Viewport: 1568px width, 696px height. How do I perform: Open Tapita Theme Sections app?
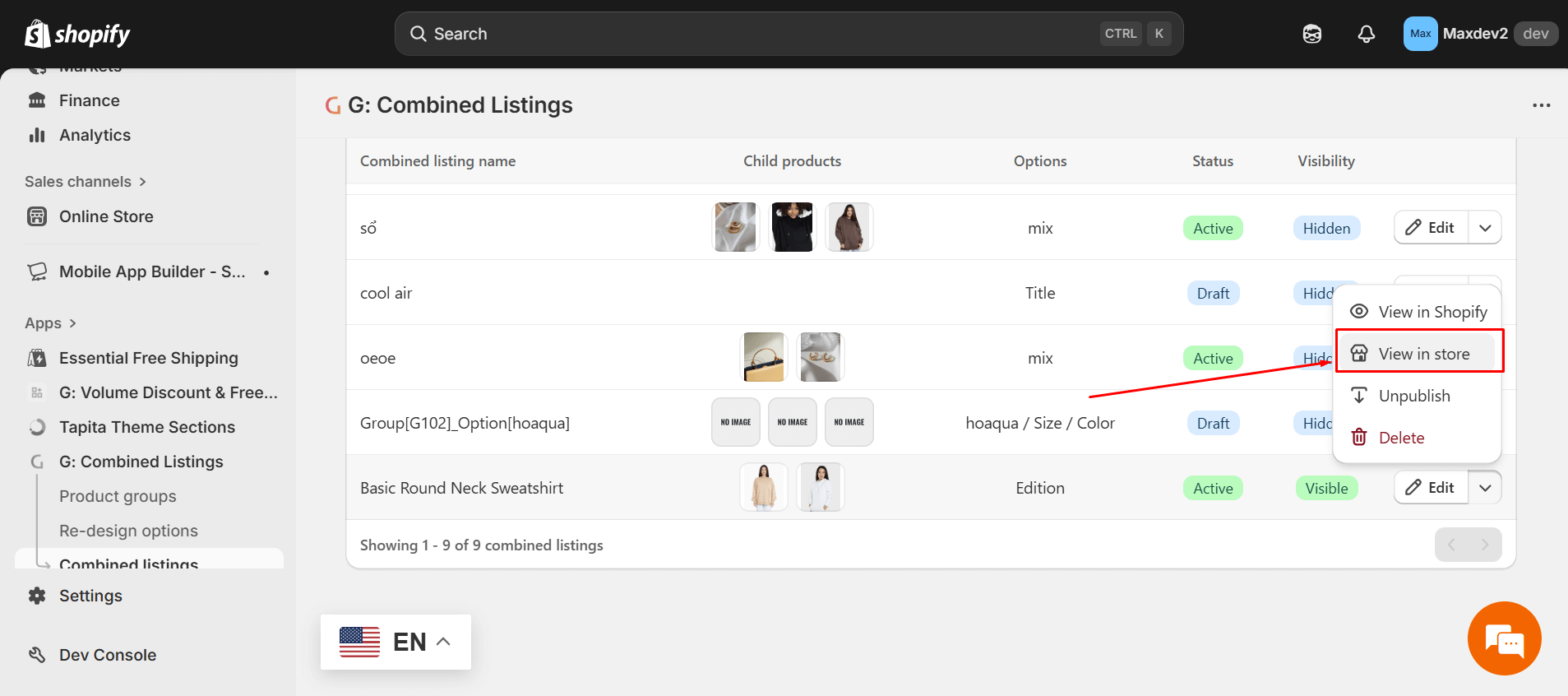click(x=146, y=427)
